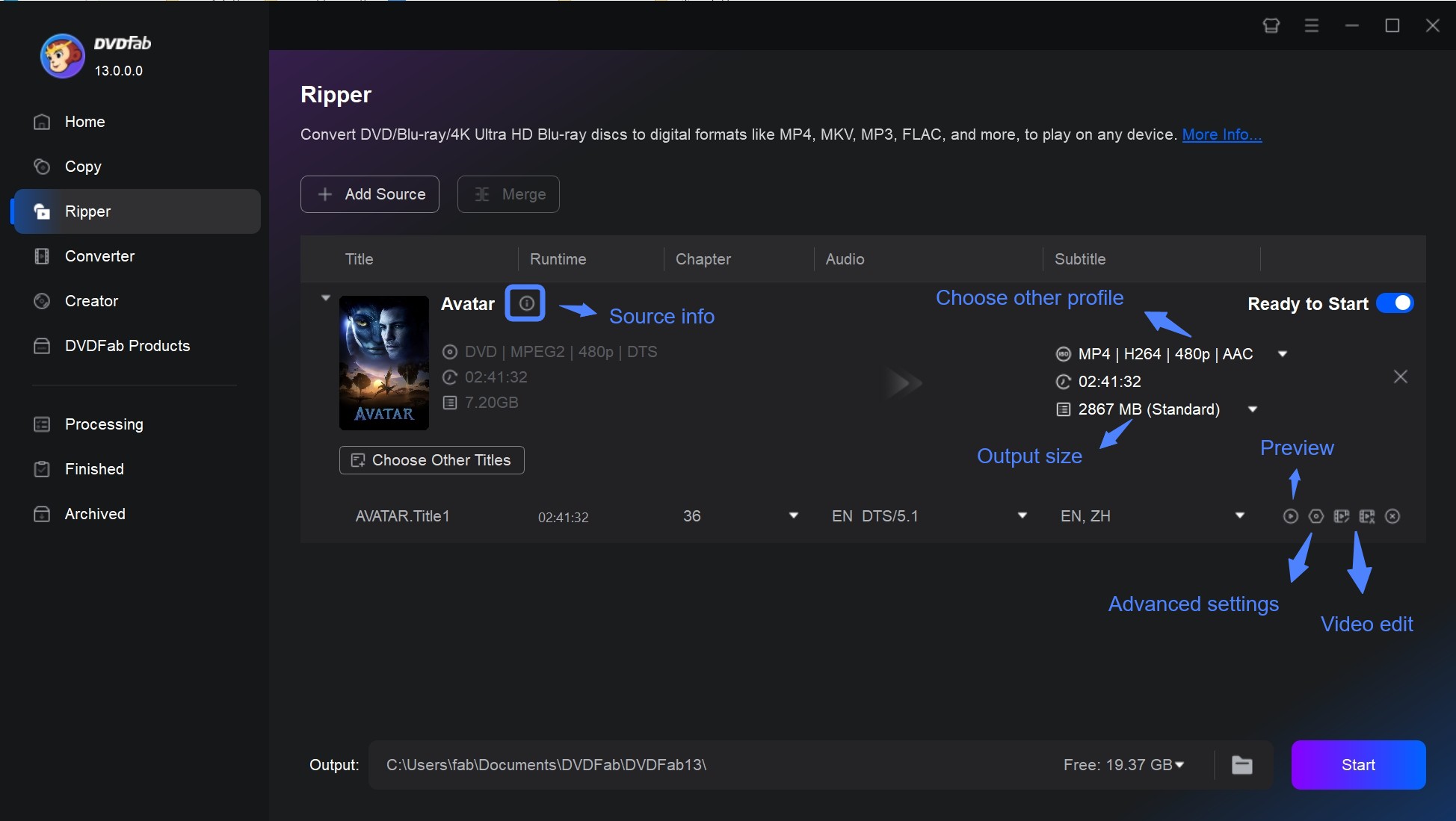
Task: Click the Advanced settings icon for AVATAR.Title1
Action: [x=1314, y=516]
